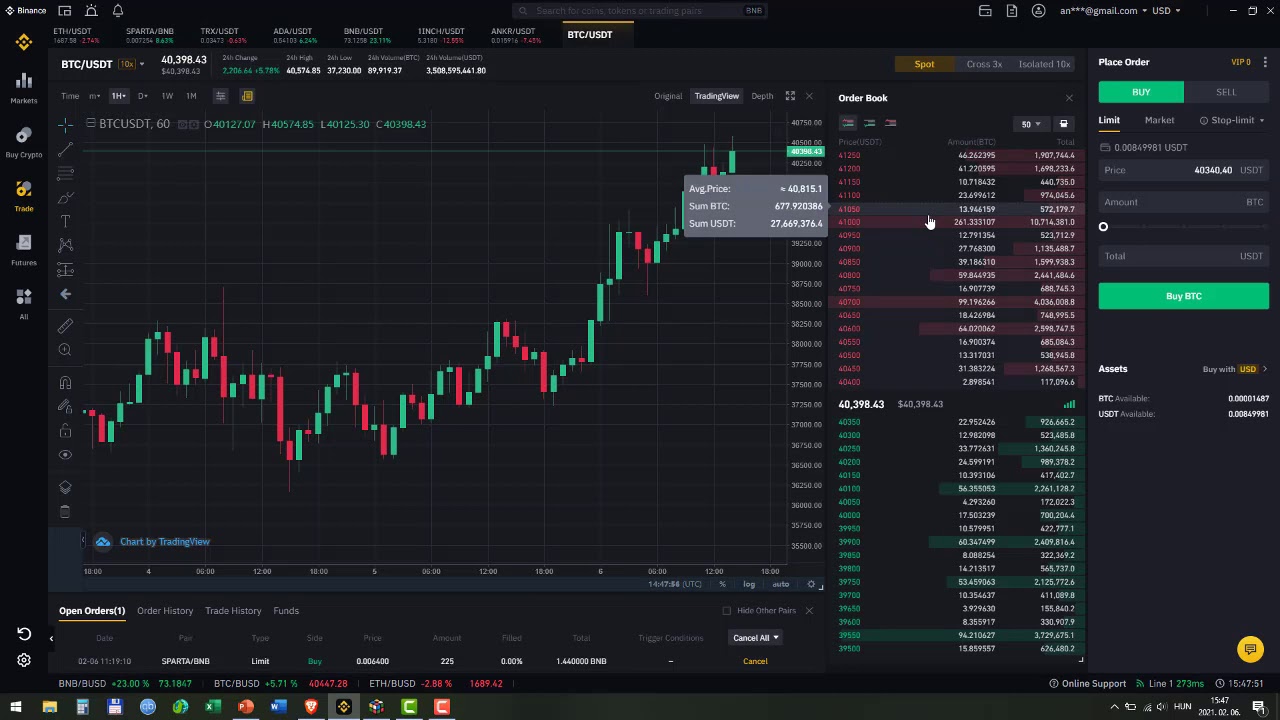Screen dimensions: 1280x720
Task: Toggle the magnet mode icon
Action: [65, 383]
